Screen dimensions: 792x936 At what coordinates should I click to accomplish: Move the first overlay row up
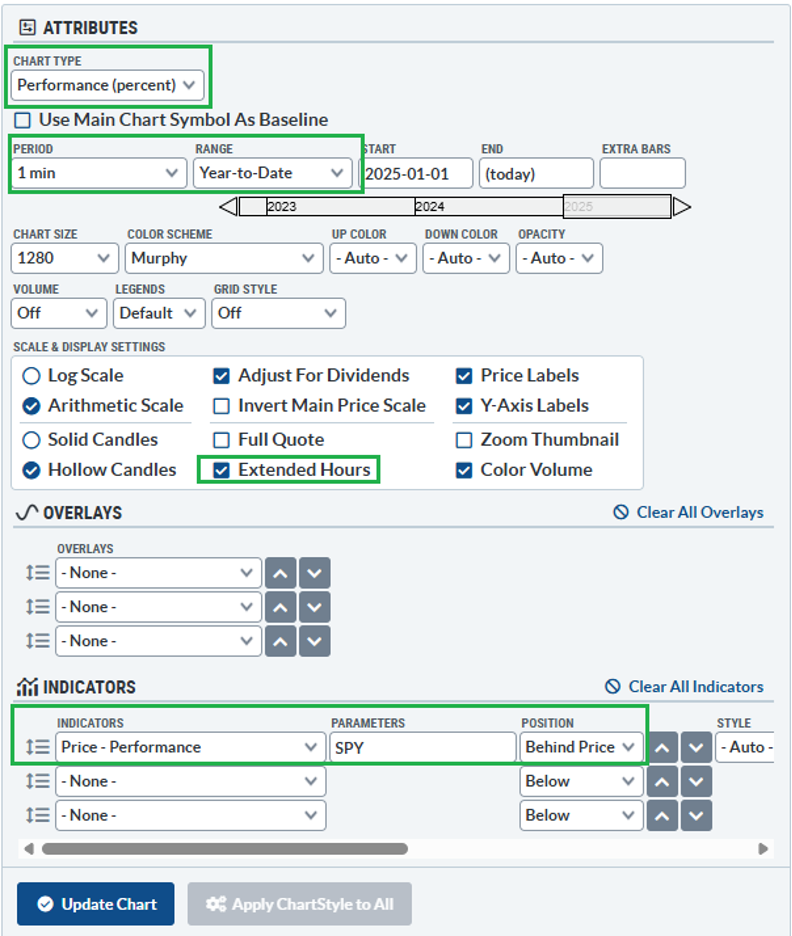click(281, 573)
